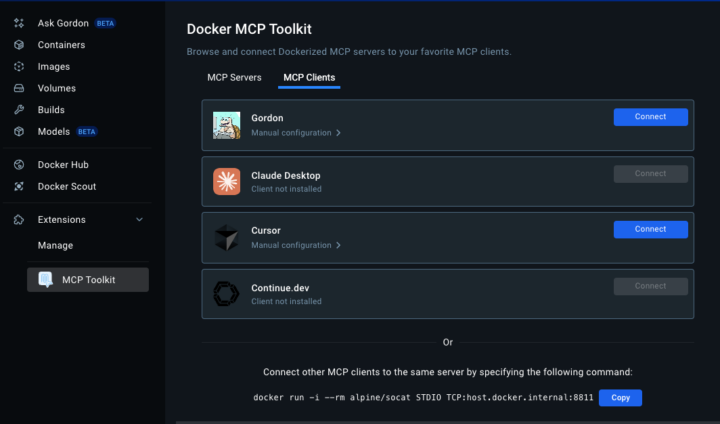This screenshot has width=720, height=424.
Task: Click disabled Connect for Continue.dev
Action: 651,286
